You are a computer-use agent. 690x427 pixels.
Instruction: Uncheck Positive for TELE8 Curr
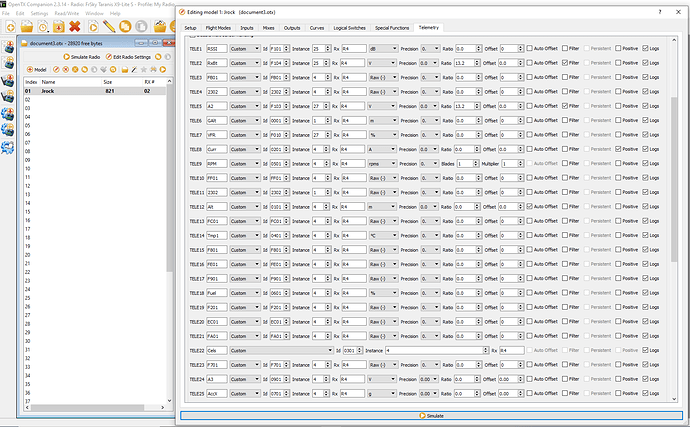click(x=618, y=149)
